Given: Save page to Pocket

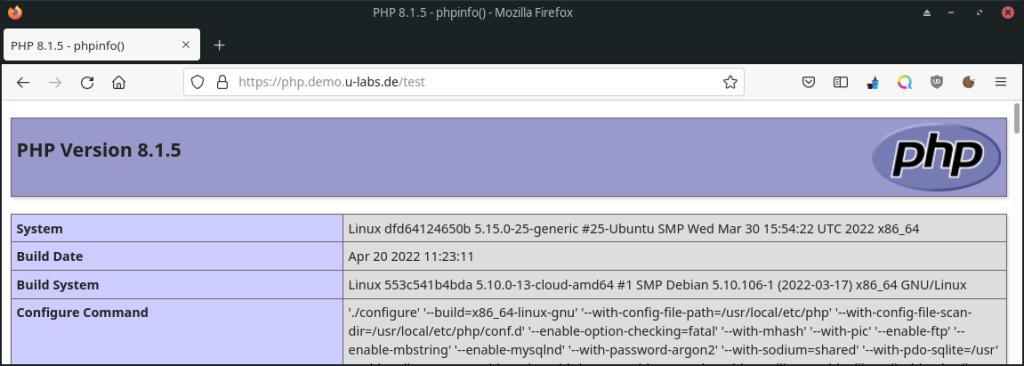Looking at the screenshot, I should coord(808,82).
